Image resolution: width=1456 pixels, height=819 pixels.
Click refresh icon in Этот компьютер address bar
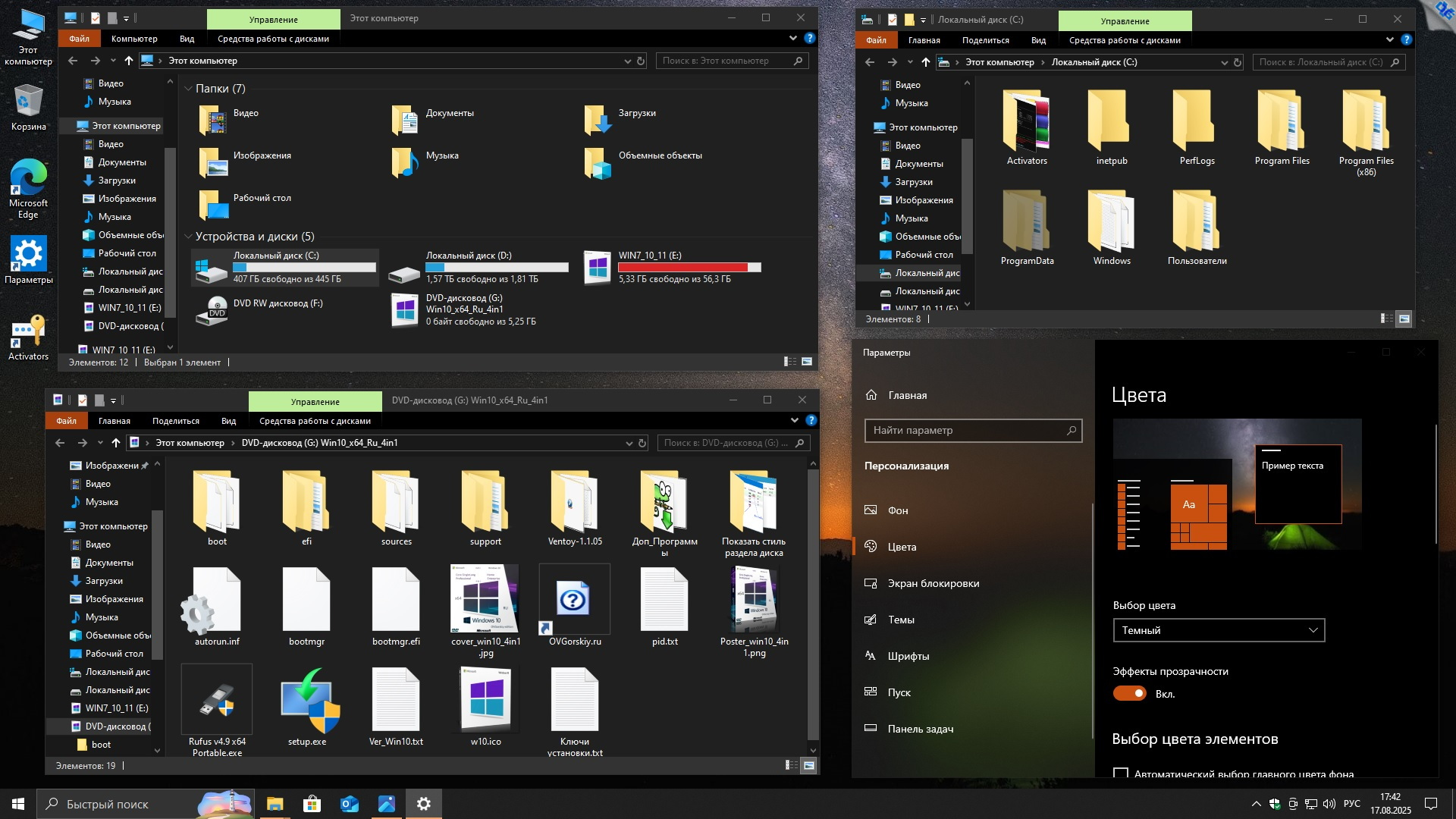click(641, 61)
